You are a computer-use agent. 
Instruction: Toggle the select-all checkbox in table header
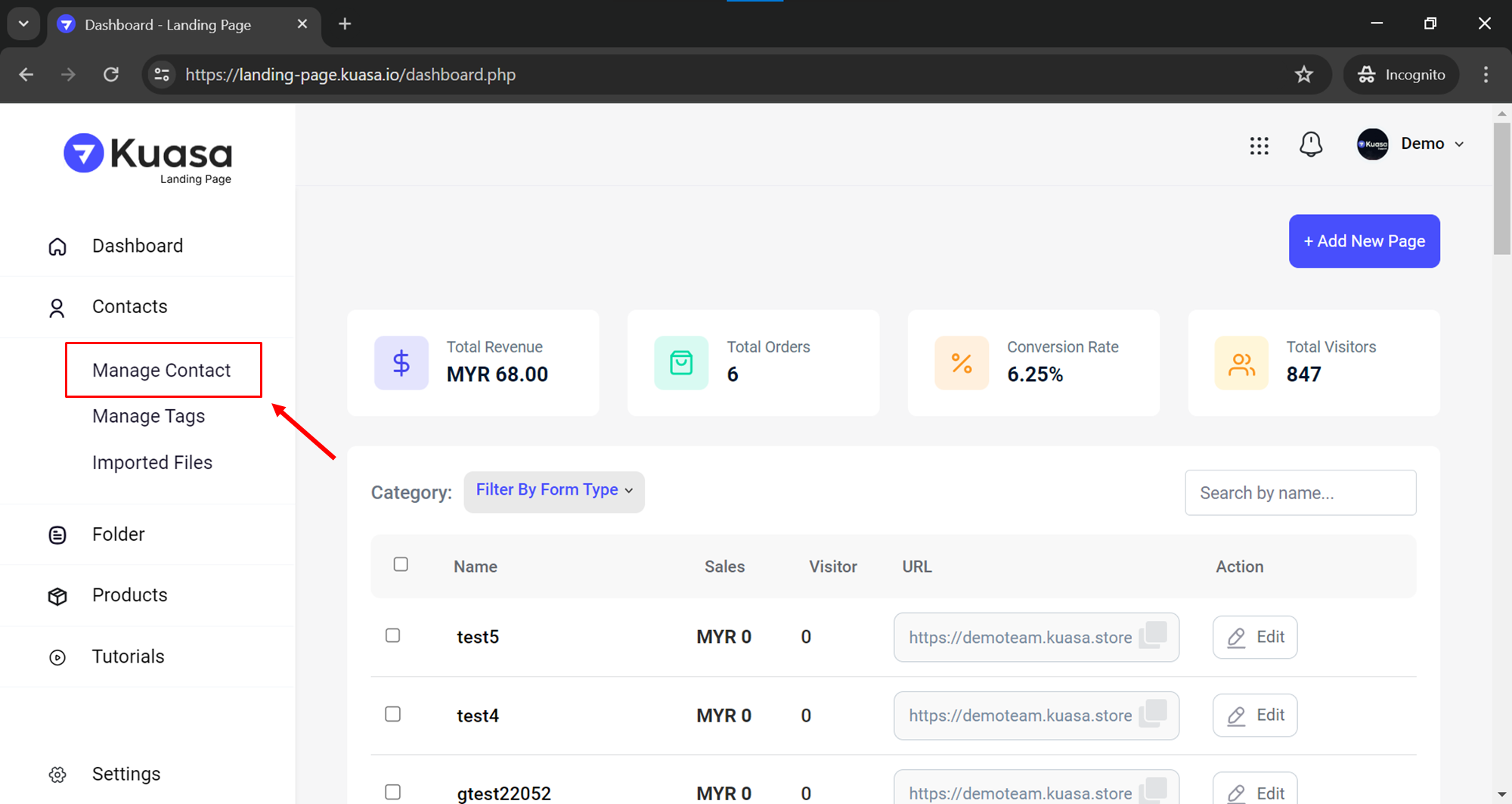tap(401, 564)
